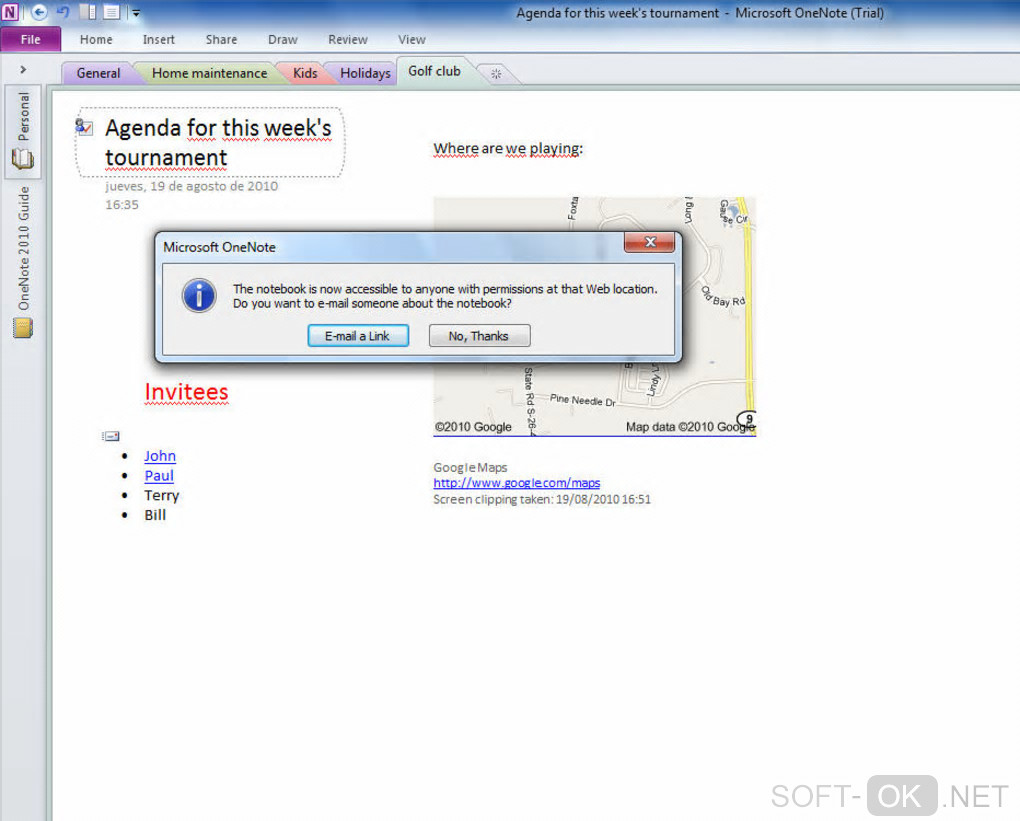Screen dimensions: 1020x821
Task: Click the note container handle icon above list
Action: tap(111, 436)
